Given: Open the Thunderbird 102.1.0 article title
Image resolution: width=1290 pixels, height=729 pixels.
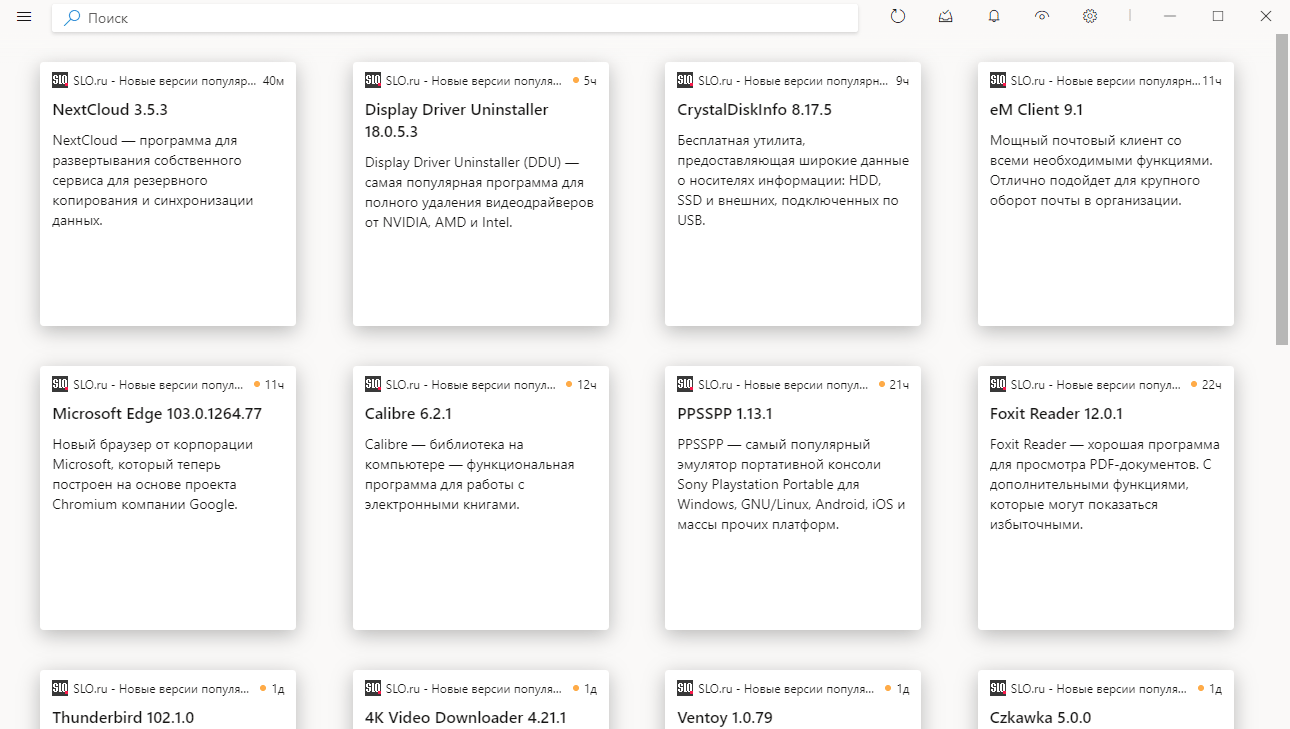Looking at the screenshot, I should point(123,717).
